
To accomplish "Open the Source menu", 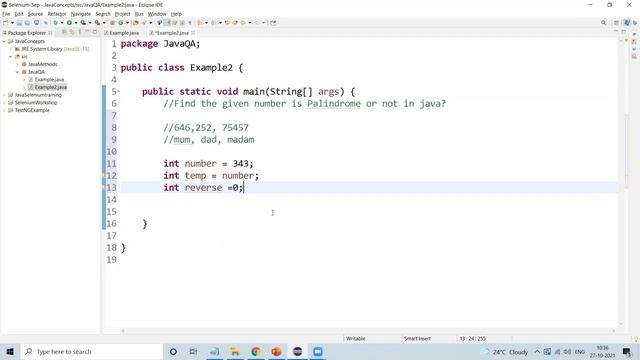I will [35, 14].
